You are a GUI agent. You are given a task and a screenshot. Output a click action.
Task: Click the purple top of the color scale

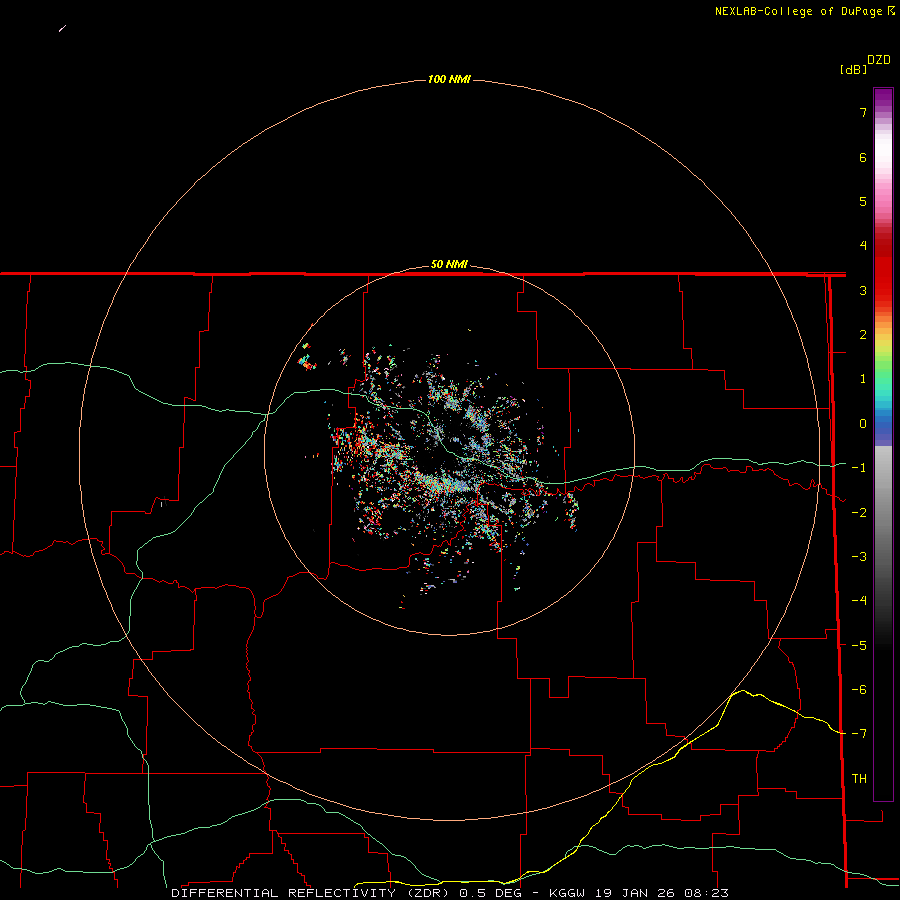(883, 99)
